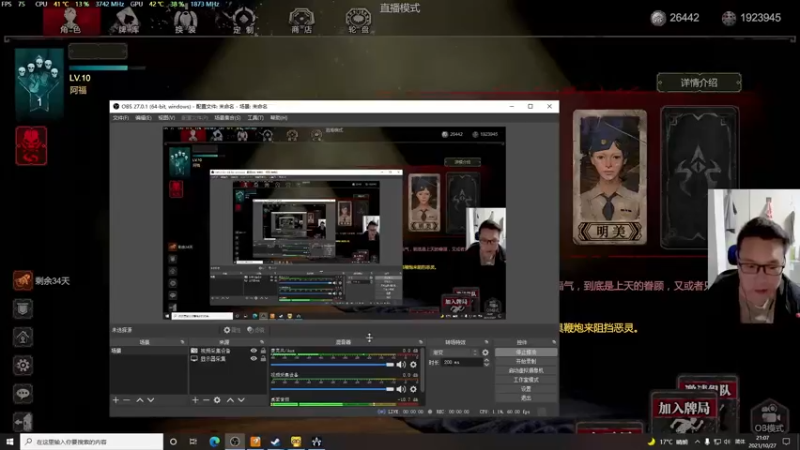Toggle visibility of the display capture source

pyautogui.click(x=254, y=359)
